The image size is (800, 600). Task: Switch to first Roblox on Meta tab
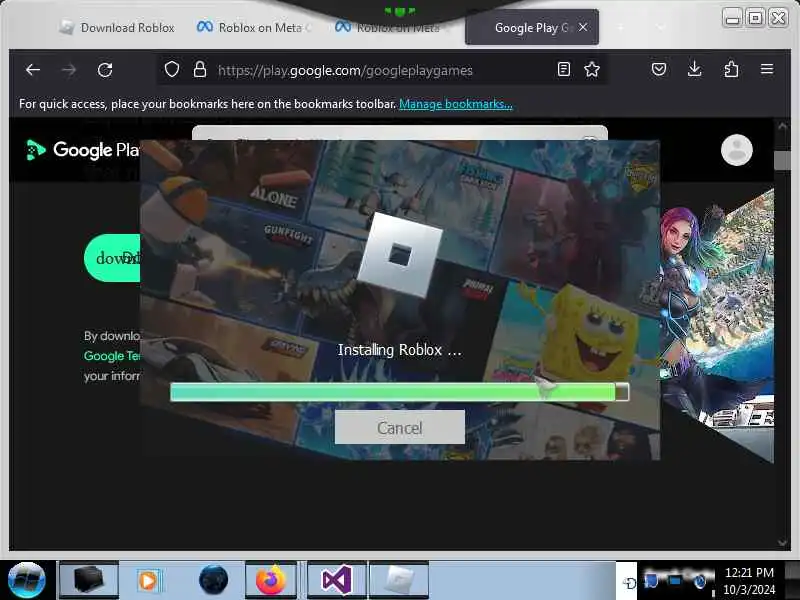click(x=255, y=28)
